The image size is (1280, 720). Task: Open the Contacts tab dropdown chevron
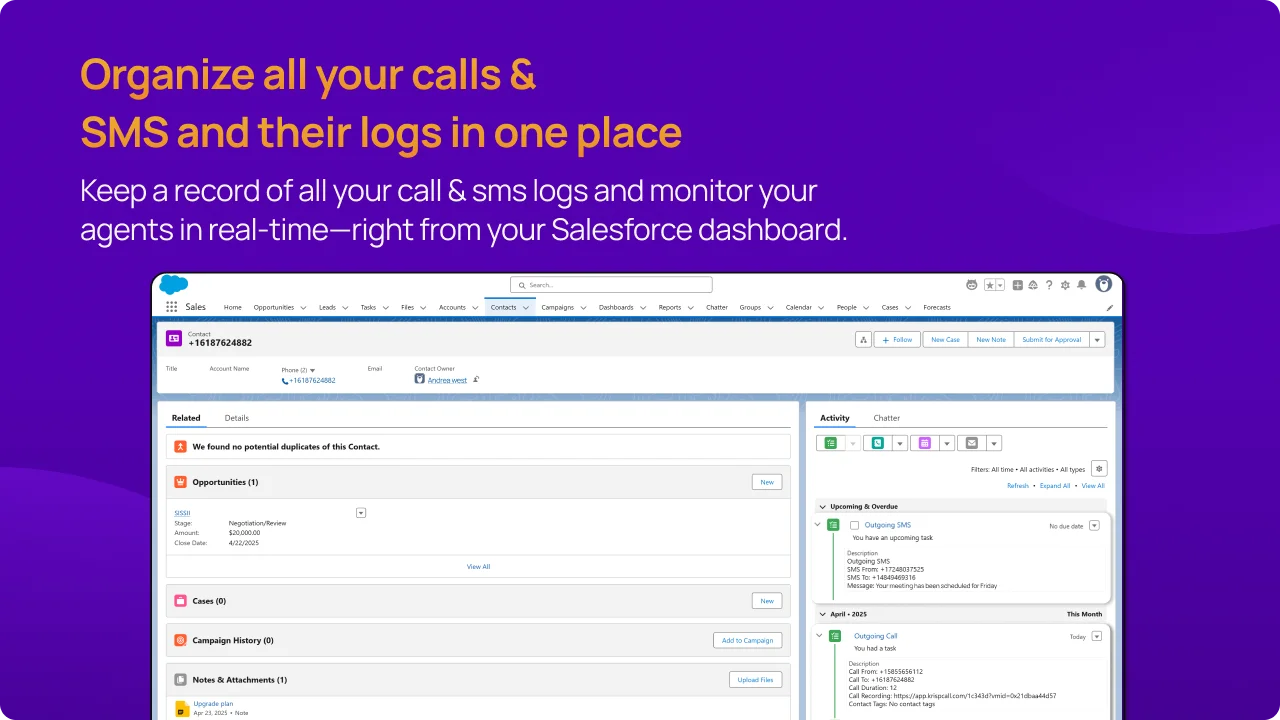point(525,308)
